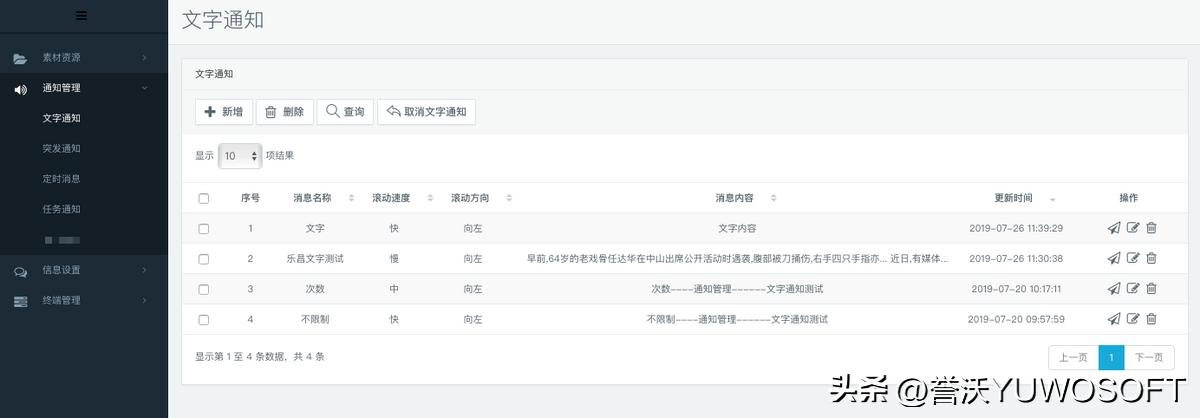Click the 取消文字通知 button

(426, 112)
